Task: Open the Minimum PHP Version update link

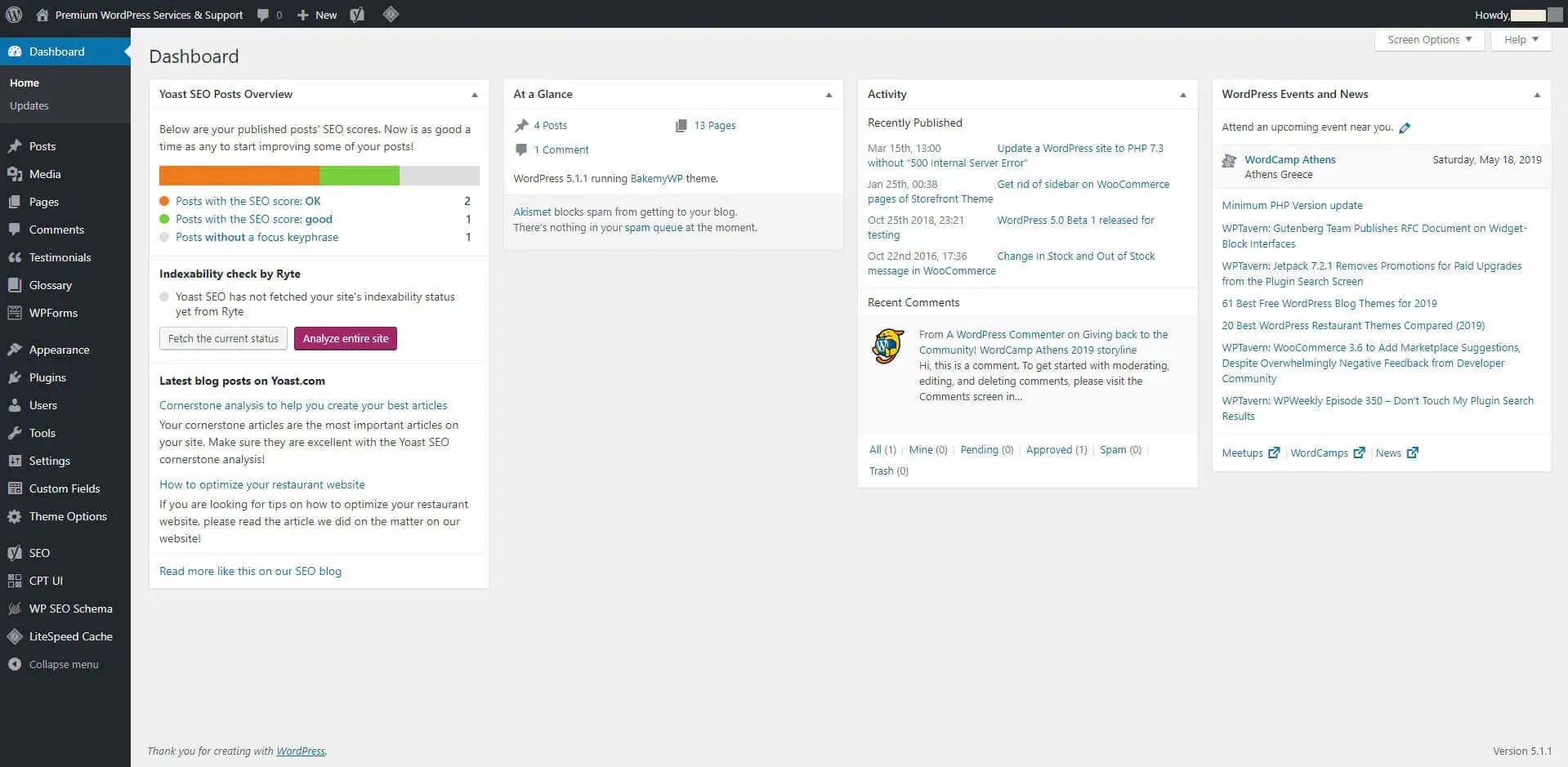Action: coord(1292,205)
